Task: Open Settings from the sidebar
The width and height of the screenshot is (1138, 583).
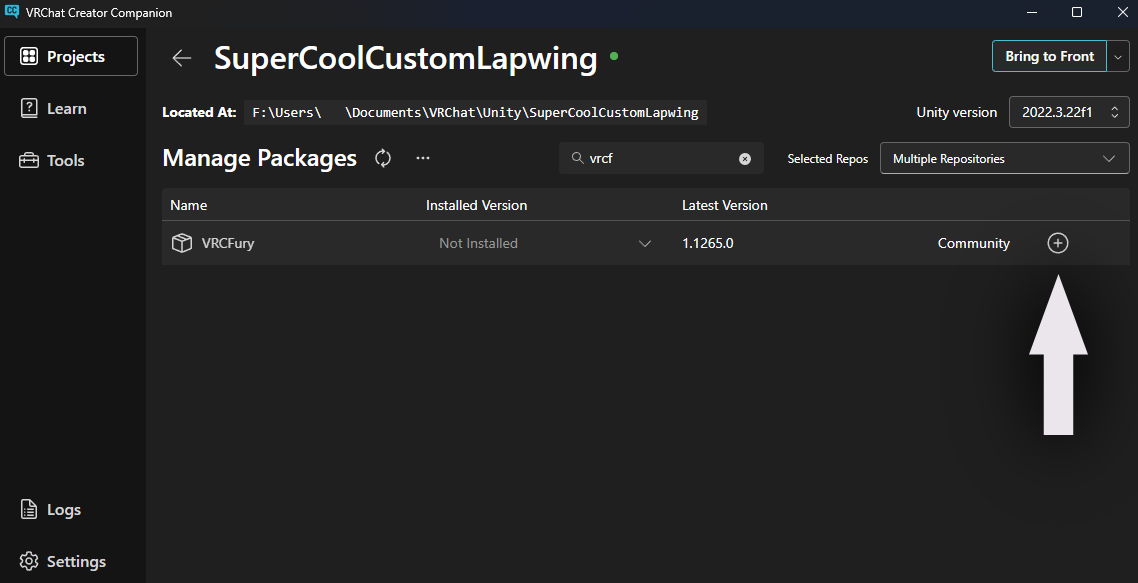Action: pyautogui.click(x=75, y=562)
